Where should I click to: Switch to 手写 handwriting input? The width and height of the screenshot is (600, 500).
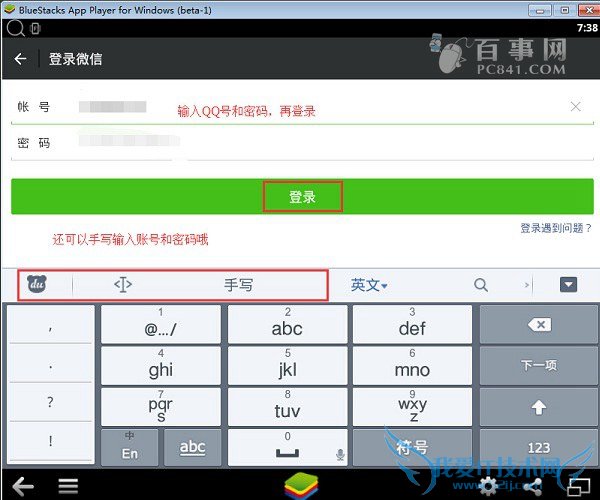point(238,285)
